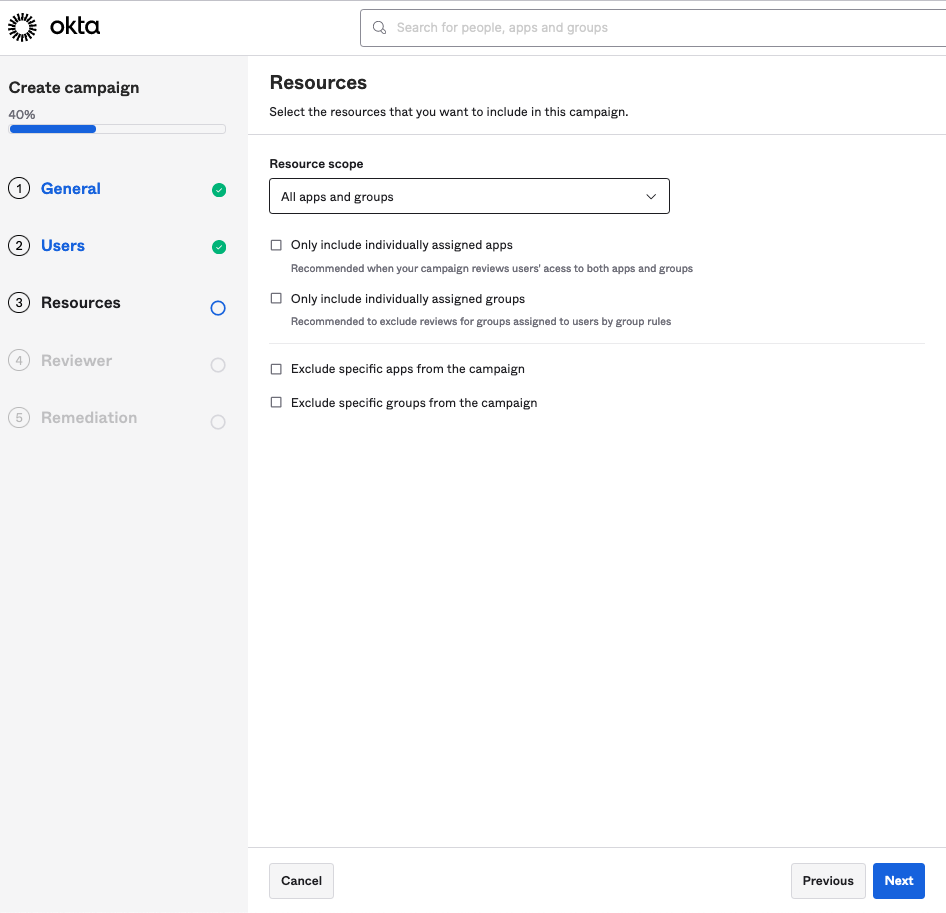Click the step 1 number circle
946x913 pixels.
tap(19, 189)
